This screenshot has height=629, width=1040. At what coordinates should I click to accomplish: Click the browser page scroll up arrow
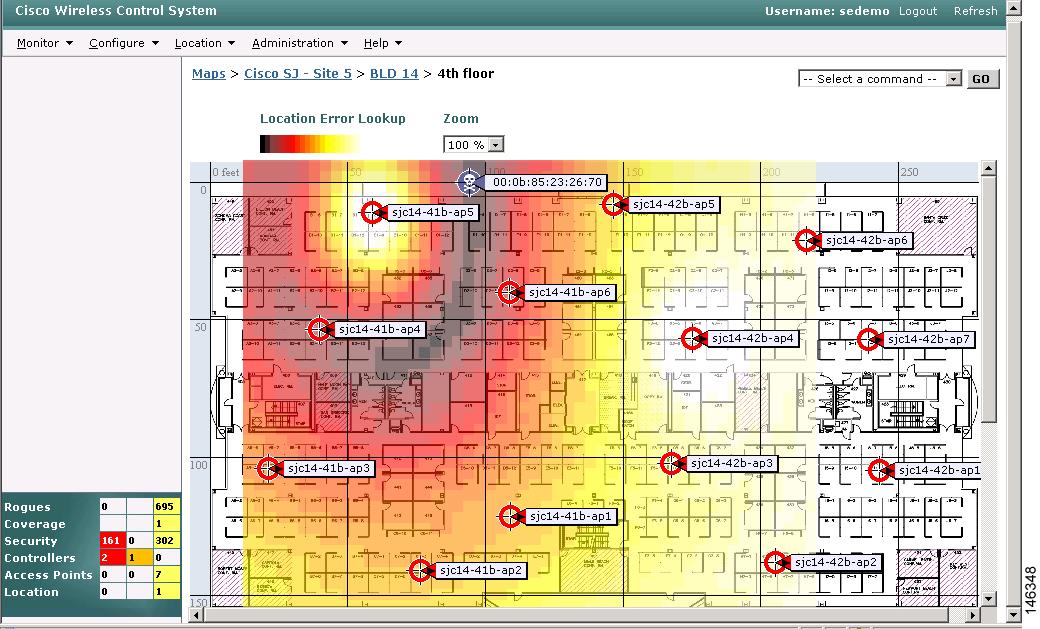point(1013,7)
